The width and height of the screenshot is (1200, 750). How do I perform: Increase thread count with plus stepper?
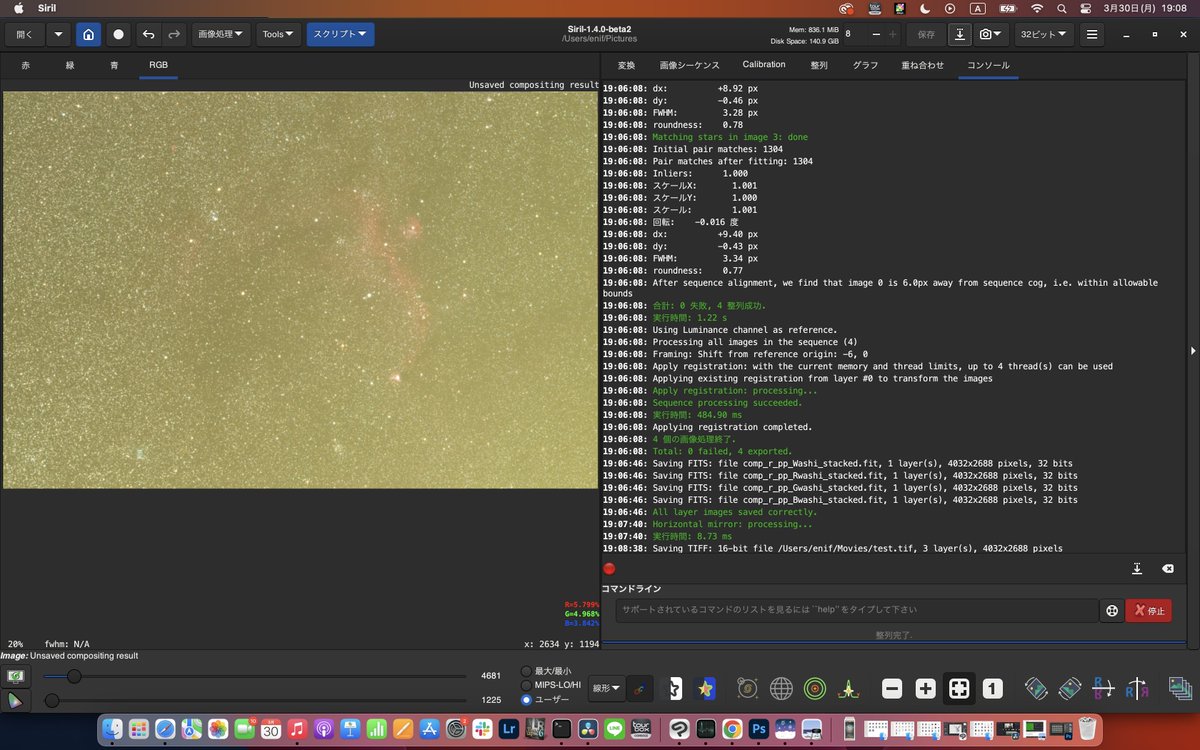click(x=892, y=34)
